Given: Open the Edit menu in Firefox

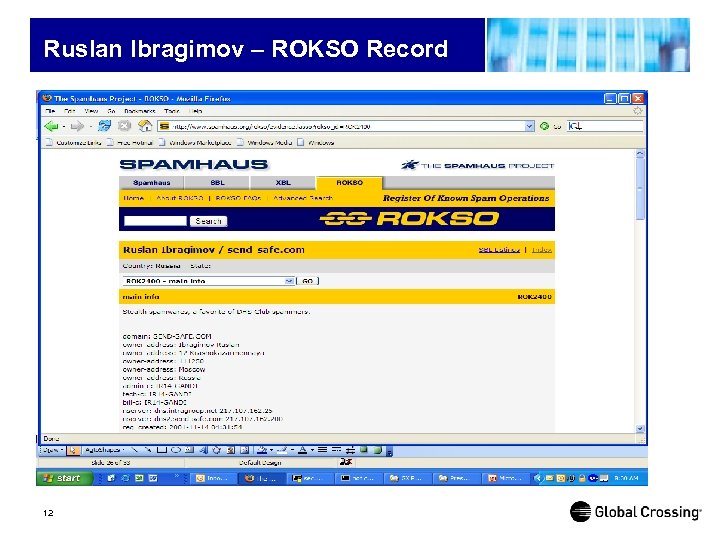Looking at the screenshot, I should pyautogui.click(x=69, y=111).
